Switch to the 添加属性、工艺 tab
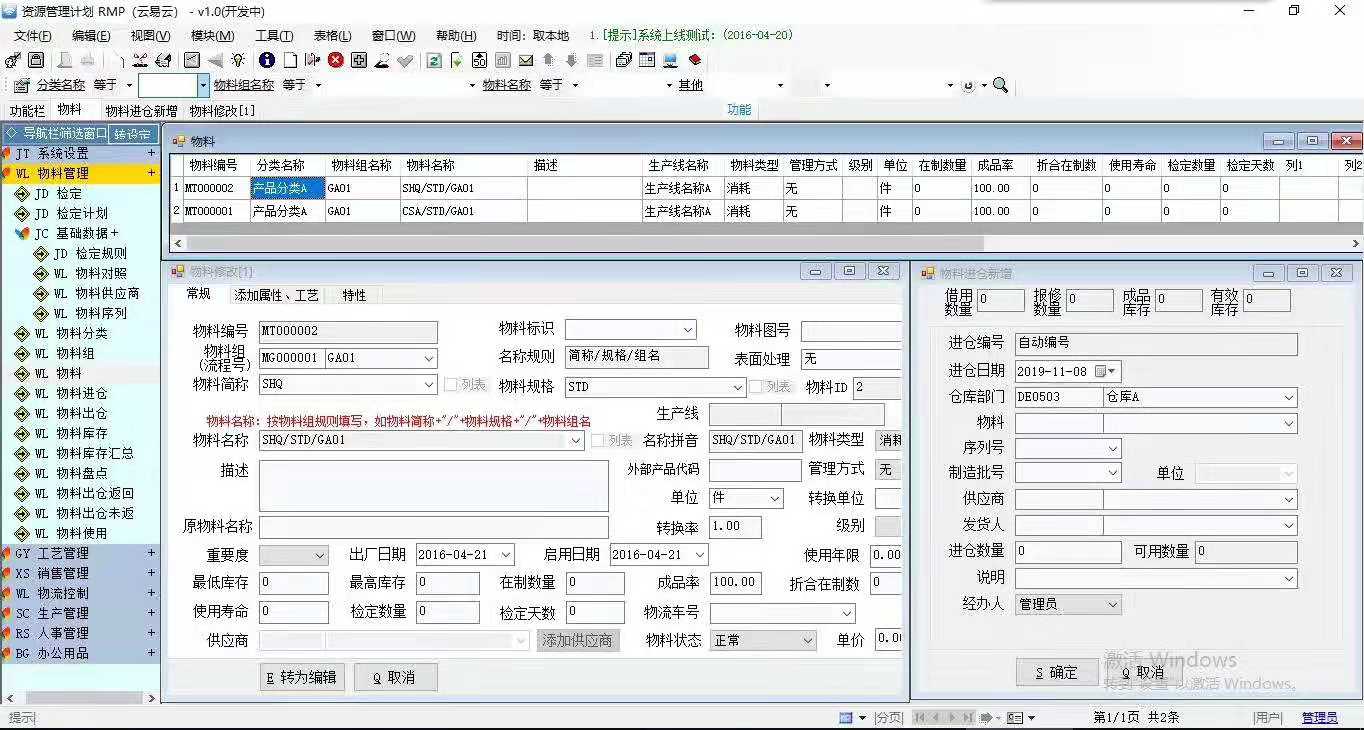Viewport: 1364px width, 730px height. pyautogui.click(x=276, y=296)
